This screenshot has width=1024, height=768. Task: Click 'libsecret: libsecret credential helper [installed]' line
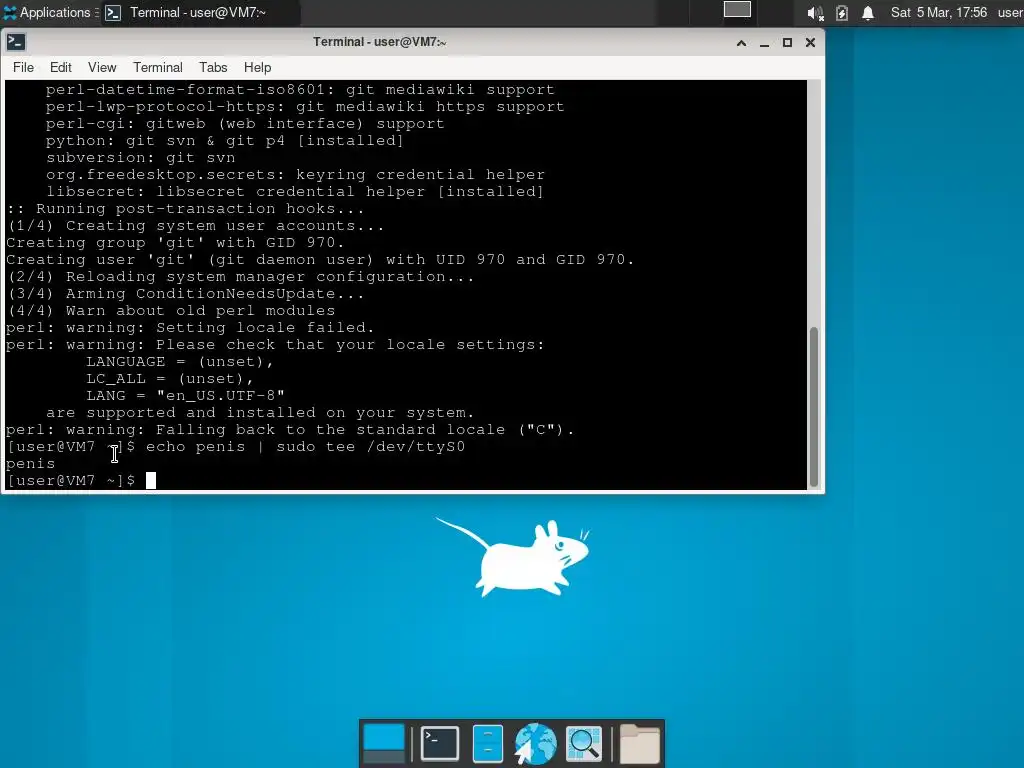(295, 192)
